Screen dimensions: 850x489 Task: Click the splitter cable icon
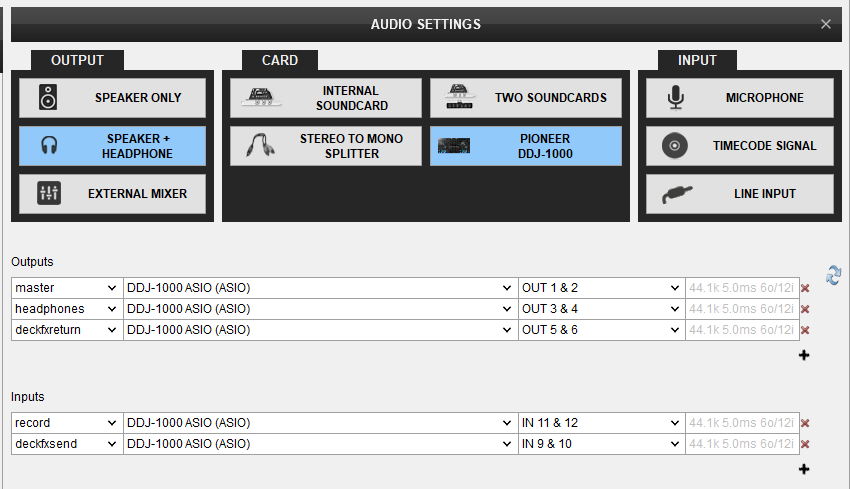pos(260,145)
